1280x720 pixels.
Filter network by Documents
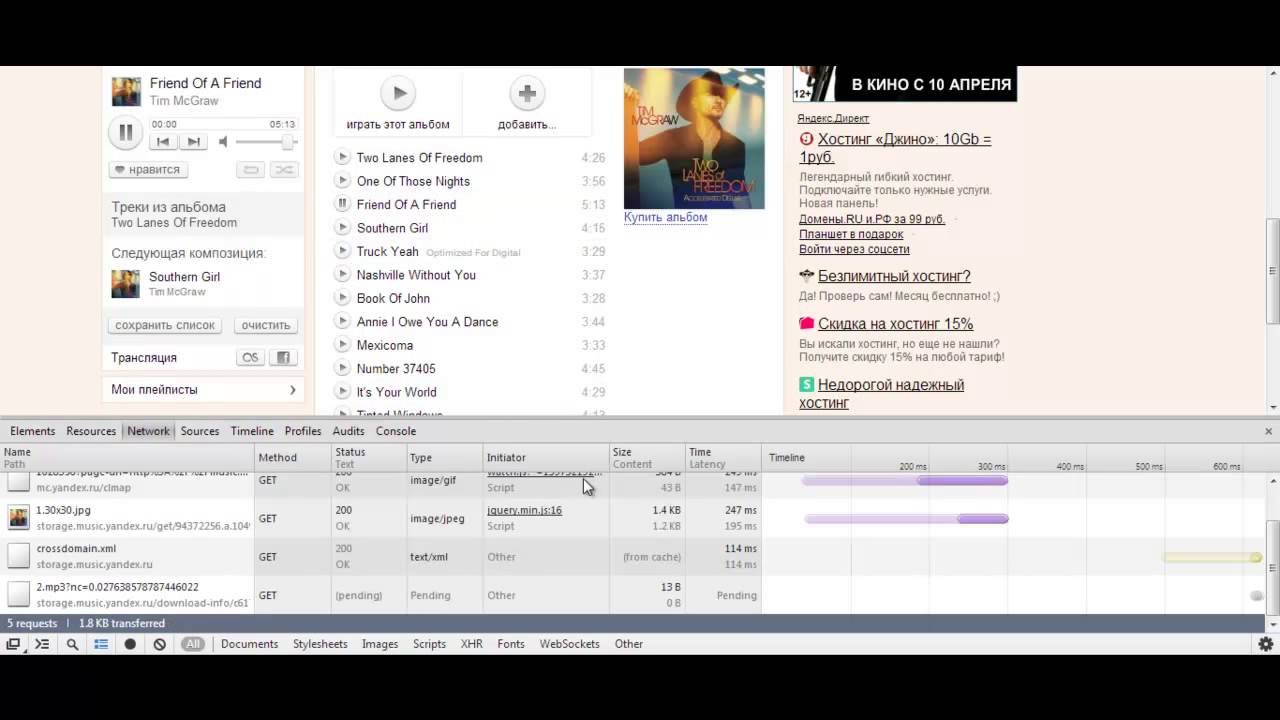coord(249,644)
